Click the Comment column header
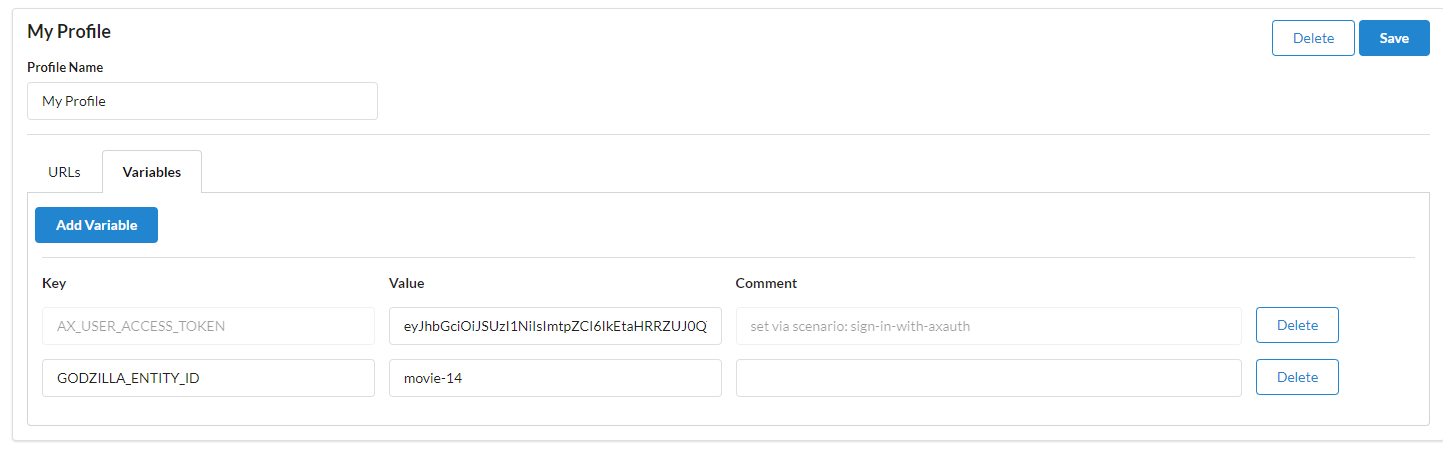The image size is (1443, 452). [766, 283]
